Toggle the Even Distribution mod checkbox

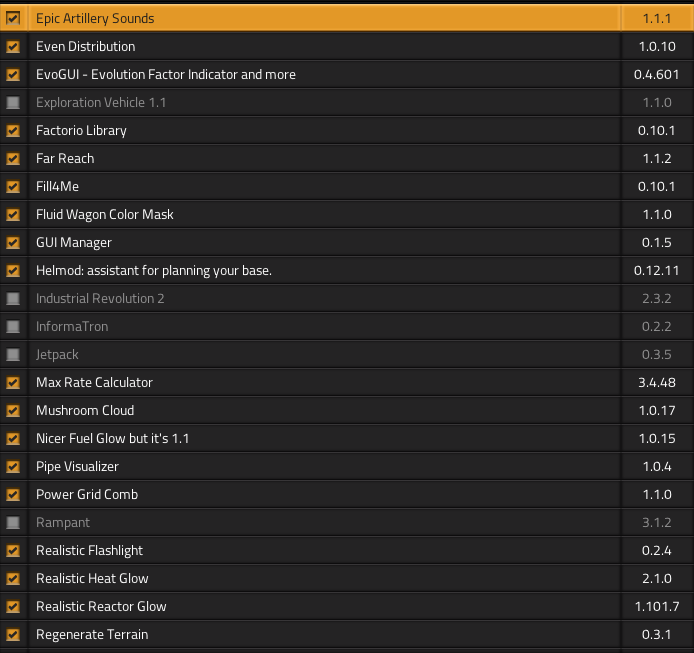coord(13,46)
